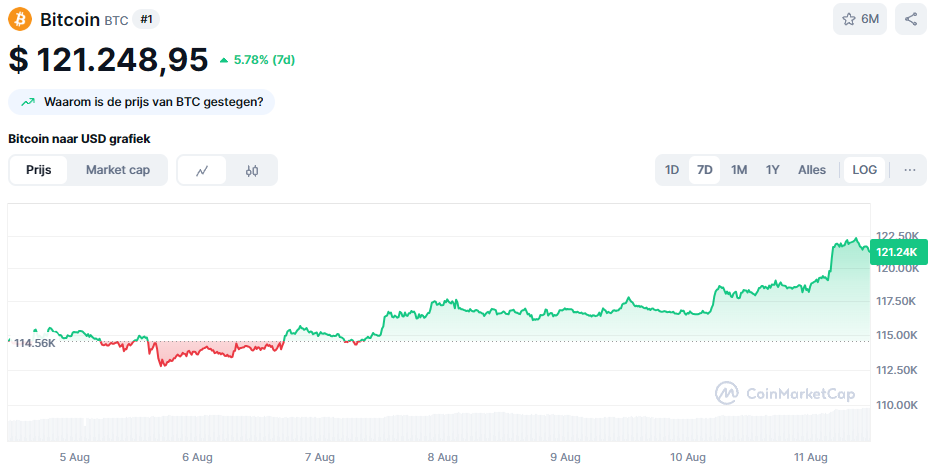Click the 110.00K y-axis label
Image resolution: width=930 pixels, height=466 pixels.
[x=896, y=406]
